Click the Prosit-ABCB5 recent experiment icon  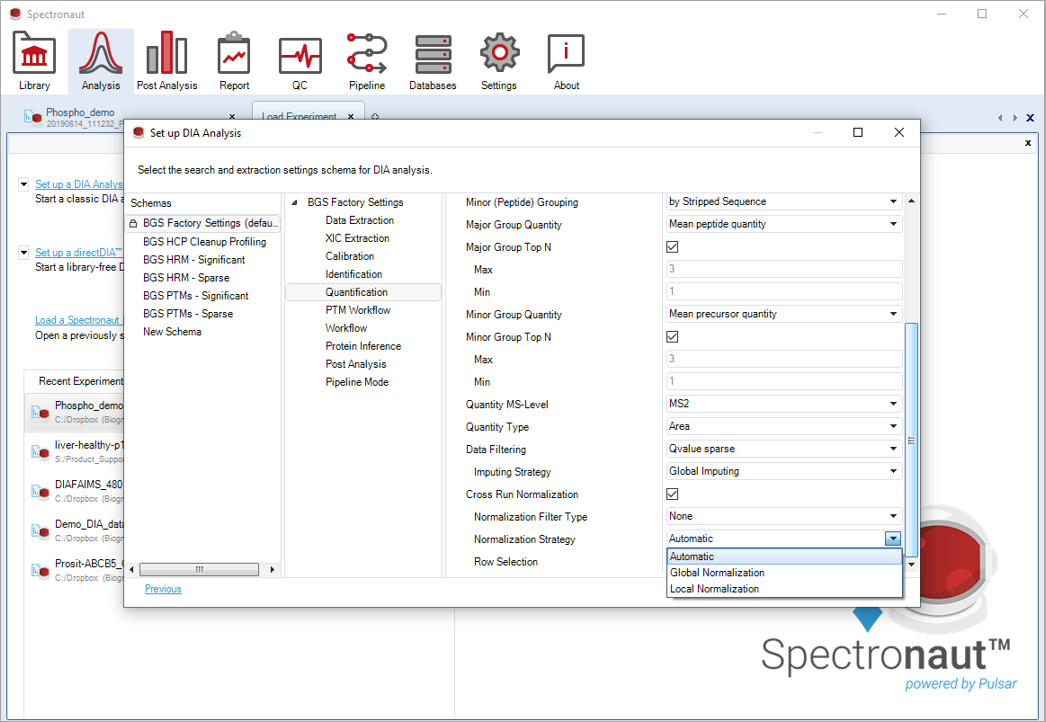41,570
